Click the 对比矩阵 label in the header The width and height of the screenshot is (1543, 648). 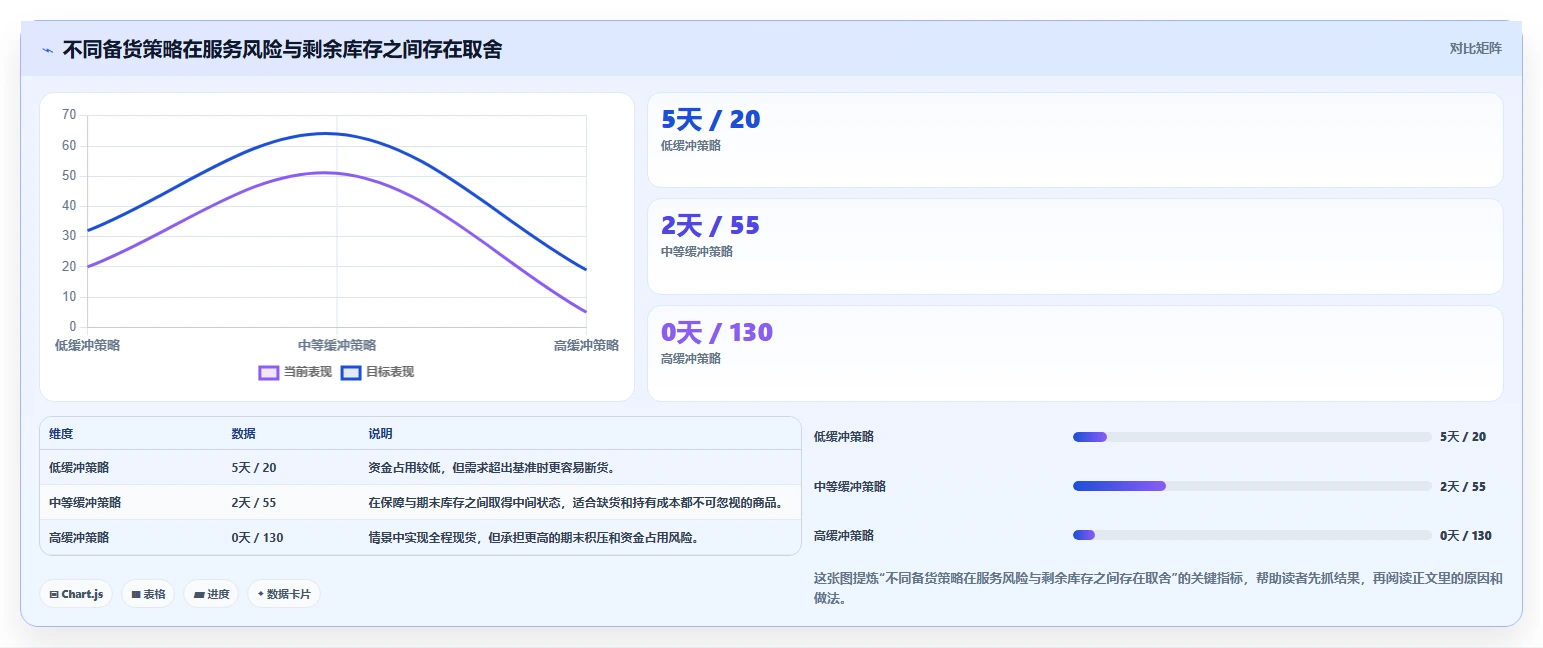[1475, 48]
